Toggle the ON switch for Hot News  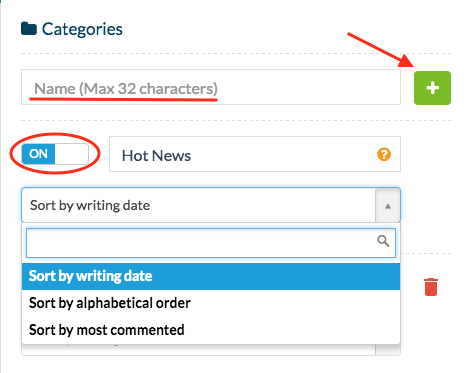pos(55,154)
